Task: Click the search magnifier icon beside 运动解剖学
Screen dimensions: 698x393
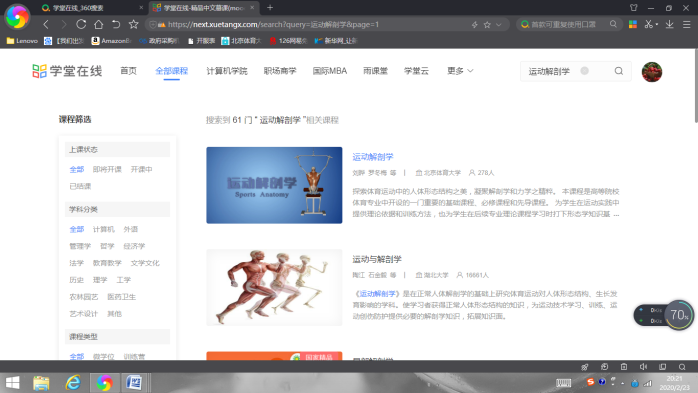Action: click(x=619, y=71)
